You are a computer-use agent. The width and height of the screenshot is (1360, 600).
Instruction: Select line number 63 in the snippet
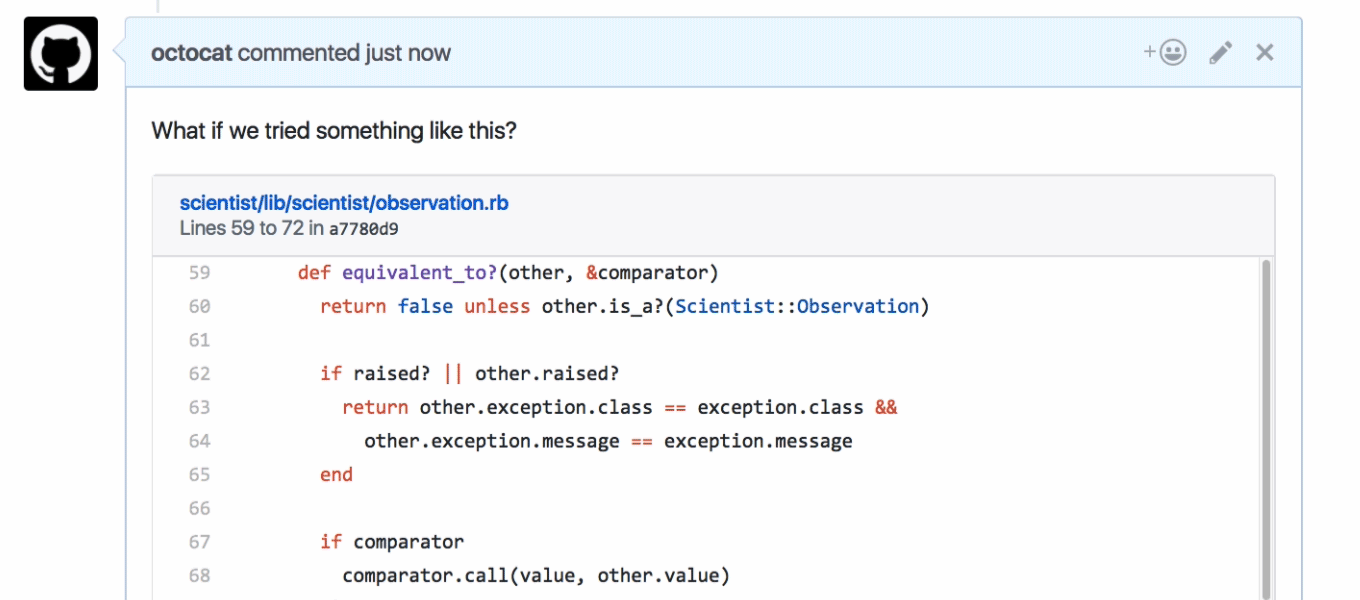point(199,408)
